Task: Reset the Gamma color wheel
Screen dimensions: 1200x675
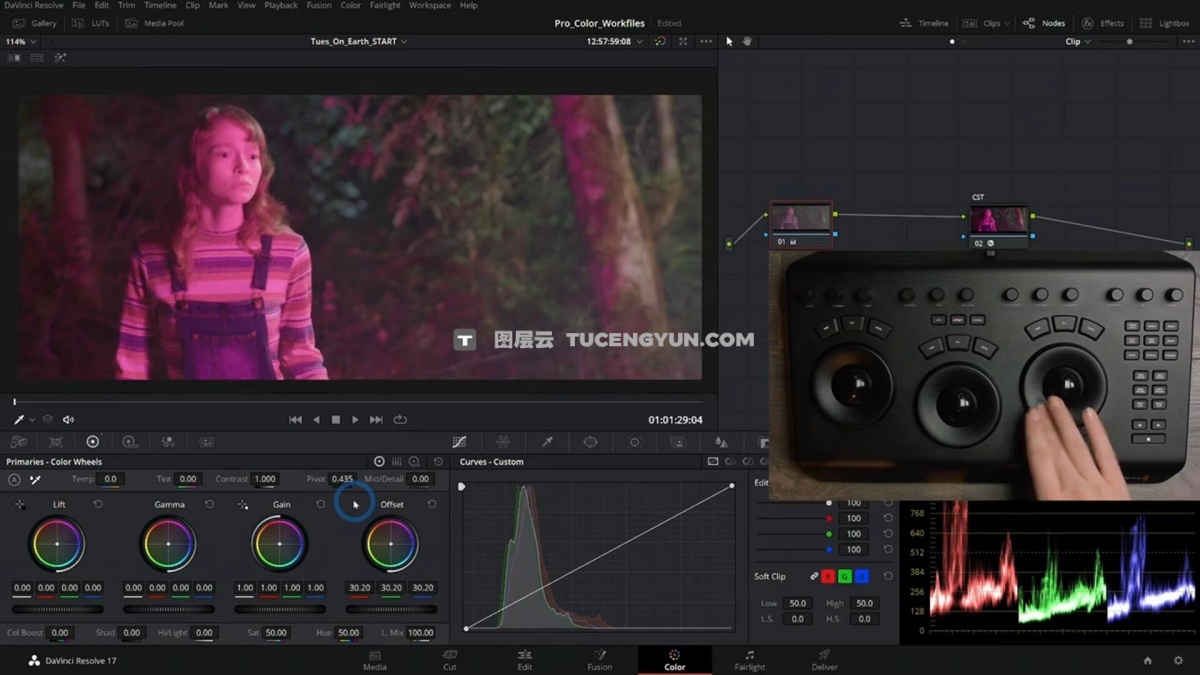Action: click(x=209, y=504)
